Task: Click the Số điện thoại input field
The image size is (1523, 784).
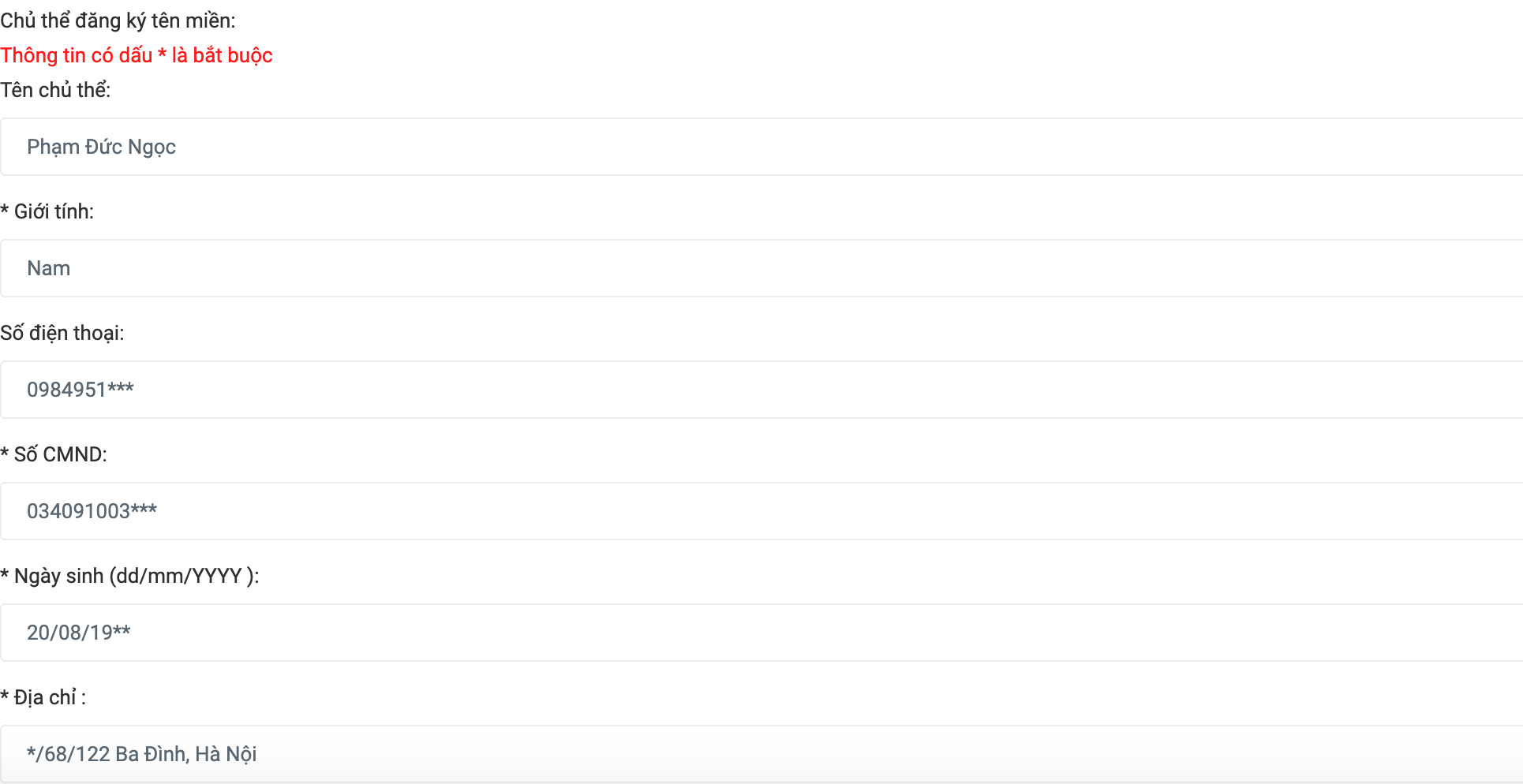Action: tap(761, 390)
